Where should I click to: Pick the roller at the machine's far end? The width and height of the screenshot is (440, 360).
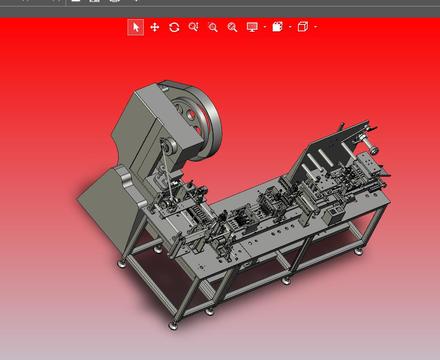tap(369, 144)
